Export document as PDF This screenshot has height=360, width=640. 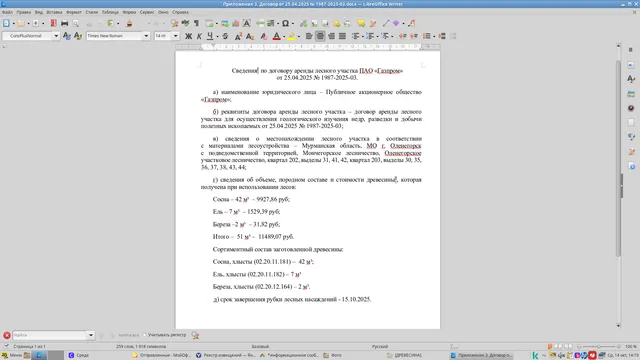point(53,23)
